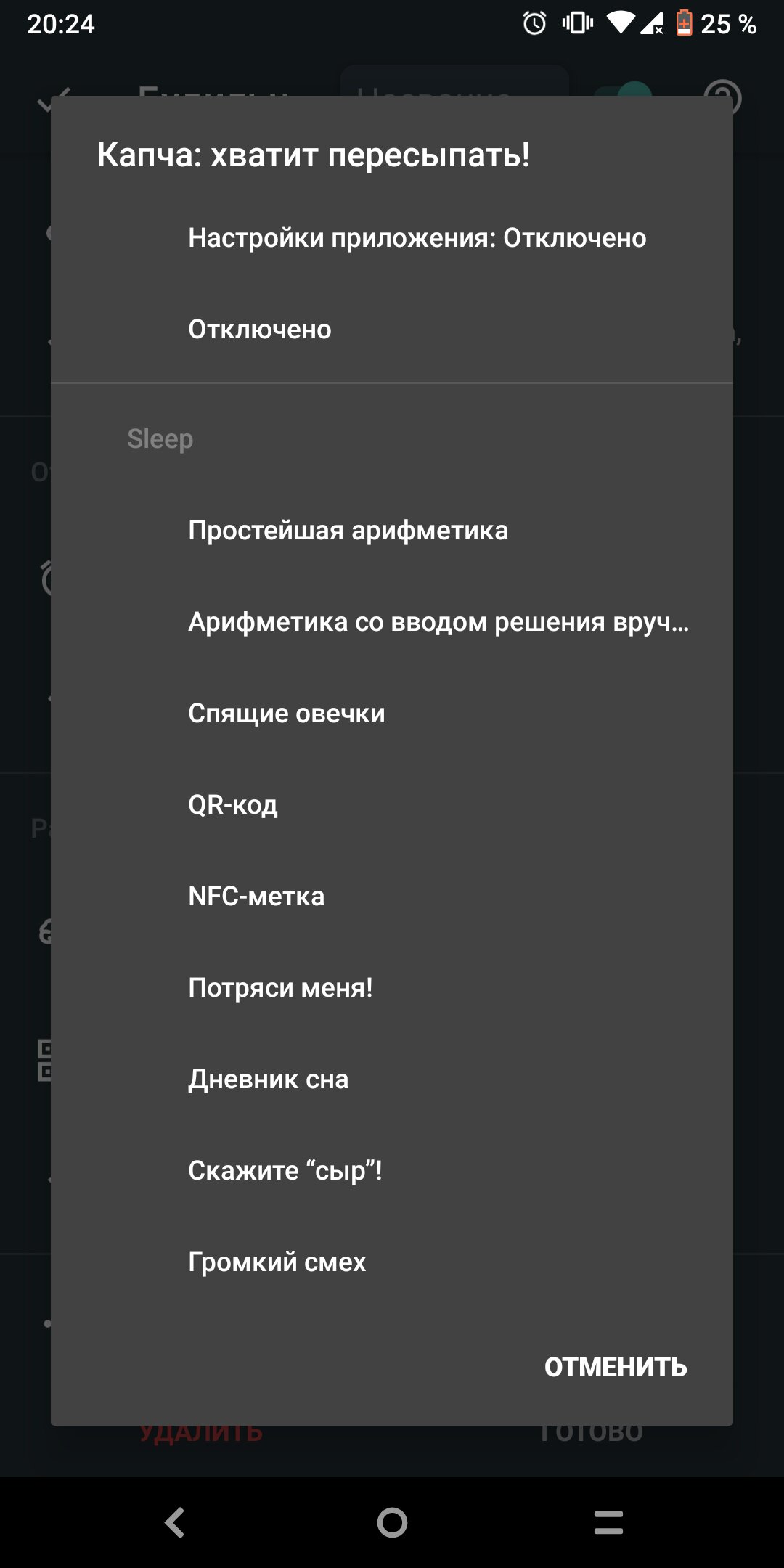The height and width of the screenshot is (1568, 784).
Task: Tap the vibrate mode status icon
Action: click(578, 23)
